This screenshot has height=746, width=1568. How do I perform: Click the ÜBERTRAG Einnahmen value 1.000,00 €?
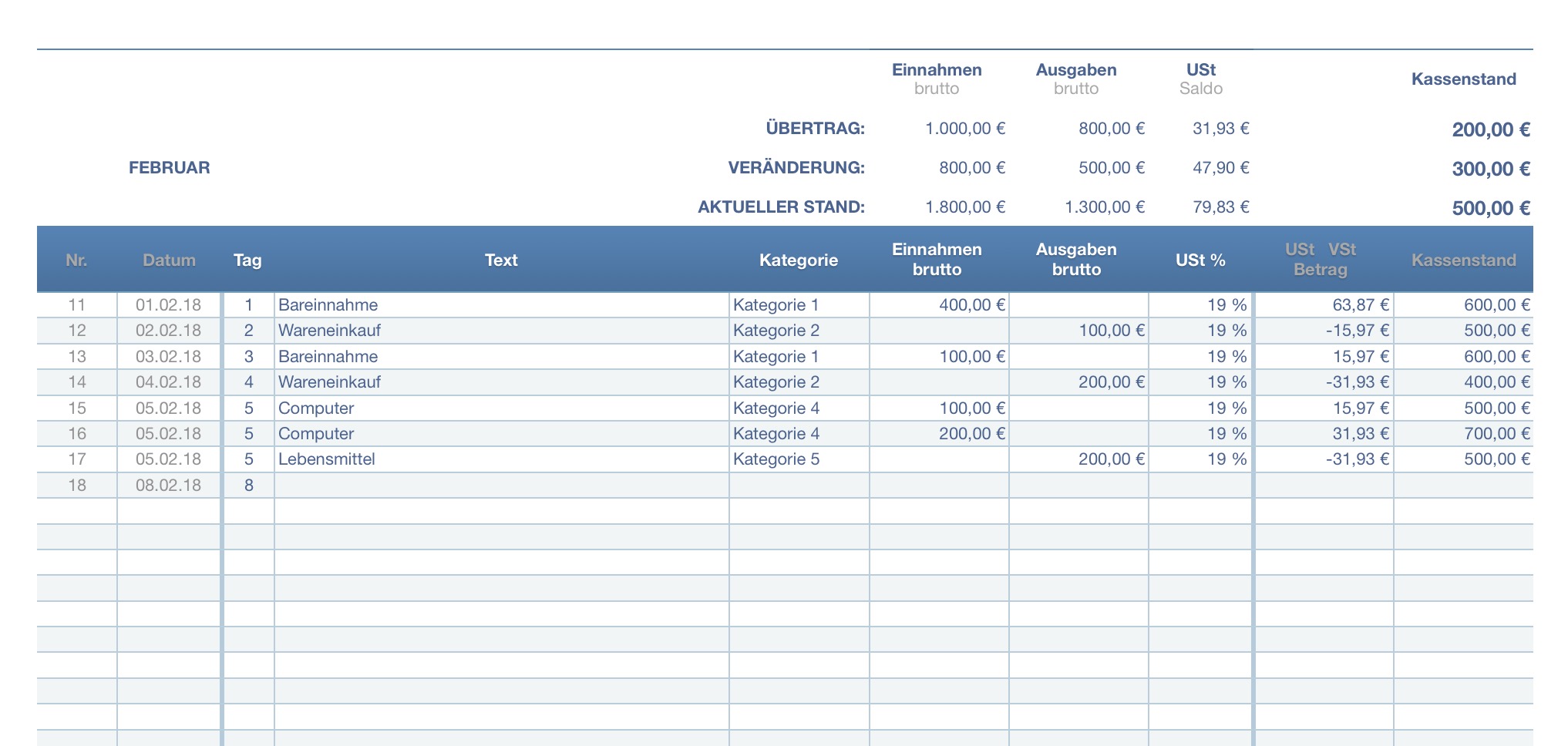[965, 129]
